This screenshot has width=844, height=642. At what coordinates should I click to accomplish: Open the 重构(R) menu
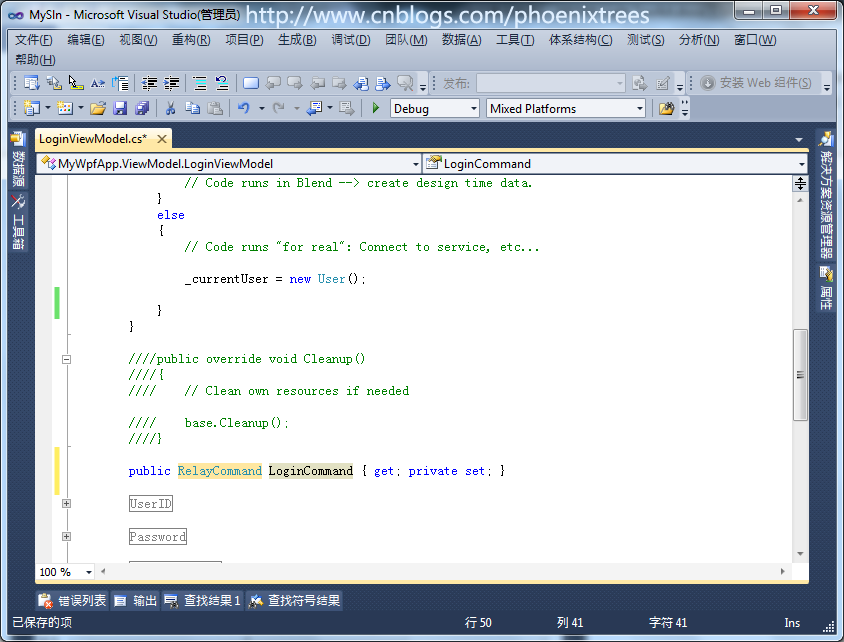click(x=191, y=40)
